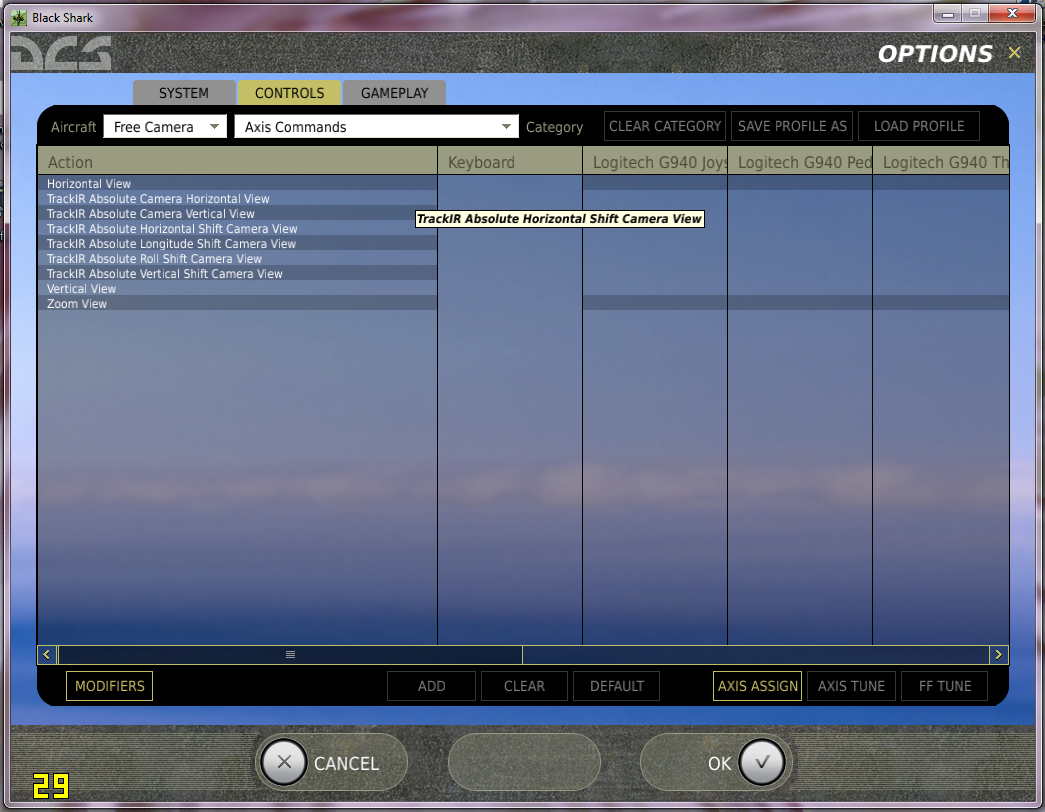The width and height of the screenshot is (1045, 812).
Task: Click the Logitech G940 Pedals column header
Action: click(800, 161)
